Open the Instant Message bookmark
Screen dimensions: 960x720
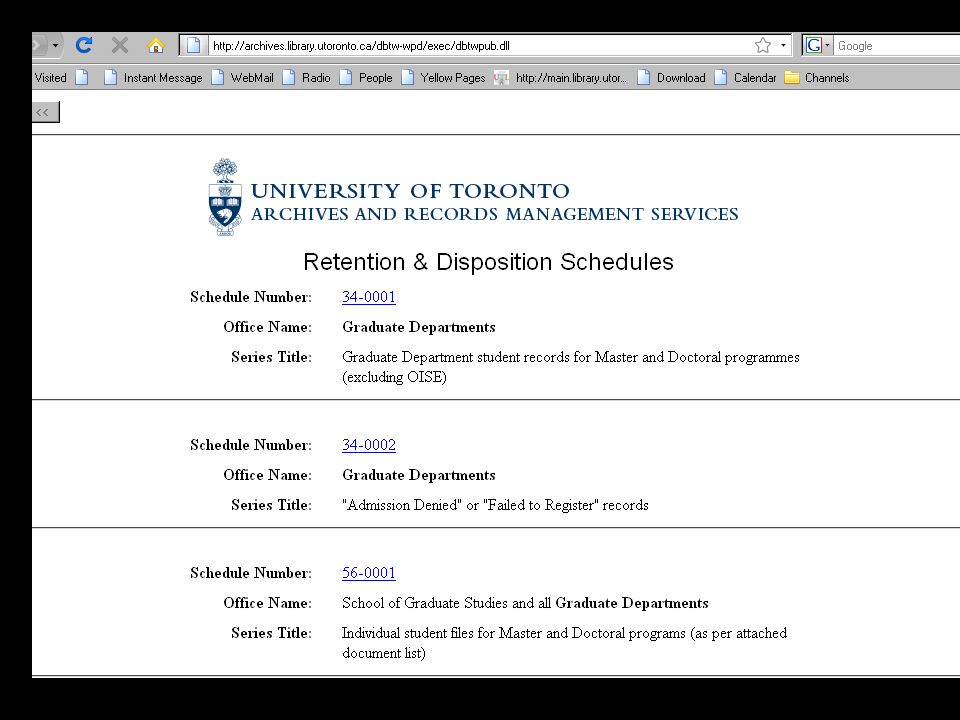pyautogui.click(x=153, y=78)
